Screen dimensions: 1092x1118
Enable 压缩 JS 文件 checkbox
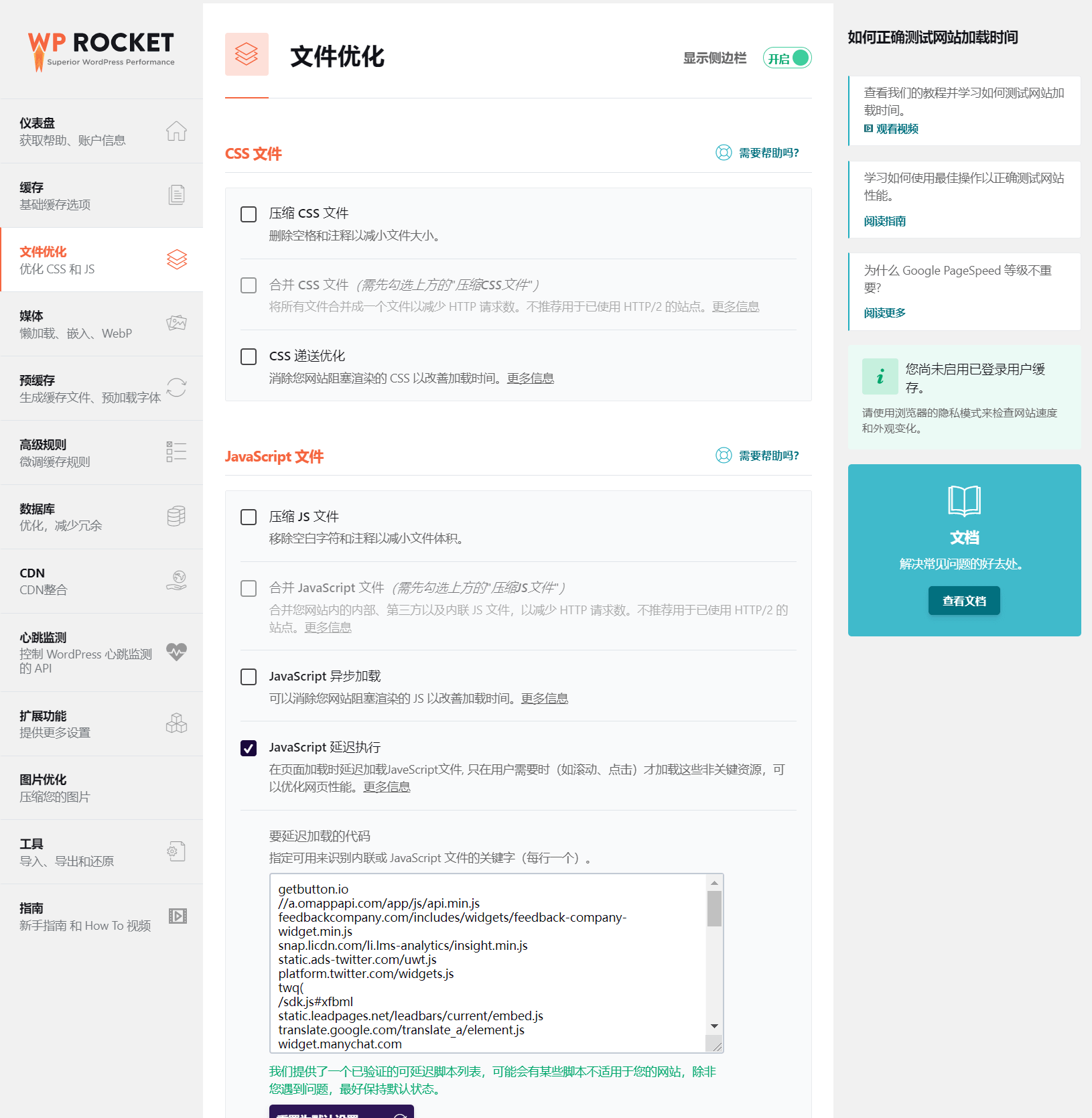(249, 517)
